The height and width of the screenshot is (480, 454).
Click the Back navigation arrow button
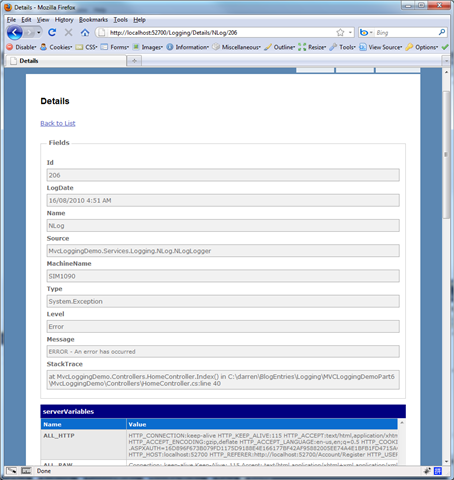[x=15, y=33]
